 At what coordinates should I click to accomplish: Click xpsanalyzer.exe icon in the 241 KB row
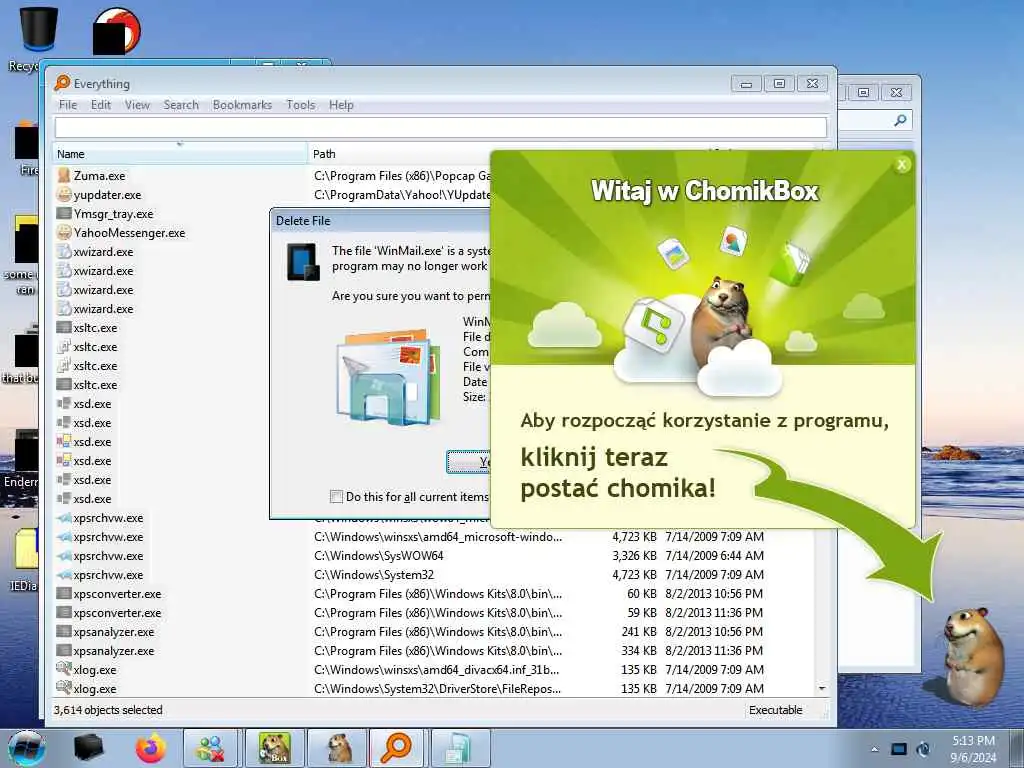[63, 632]
